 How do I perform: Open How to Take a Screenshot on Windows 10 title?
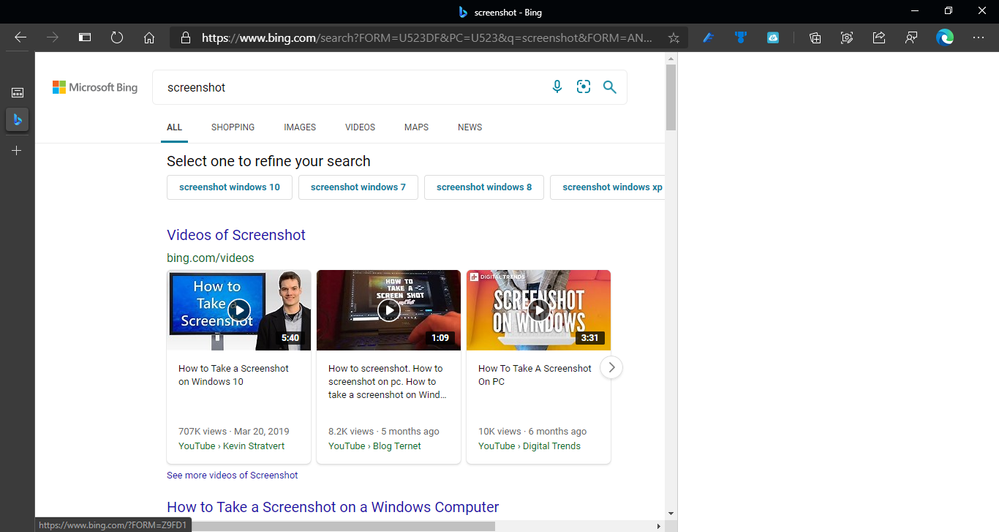coord(233,375)
